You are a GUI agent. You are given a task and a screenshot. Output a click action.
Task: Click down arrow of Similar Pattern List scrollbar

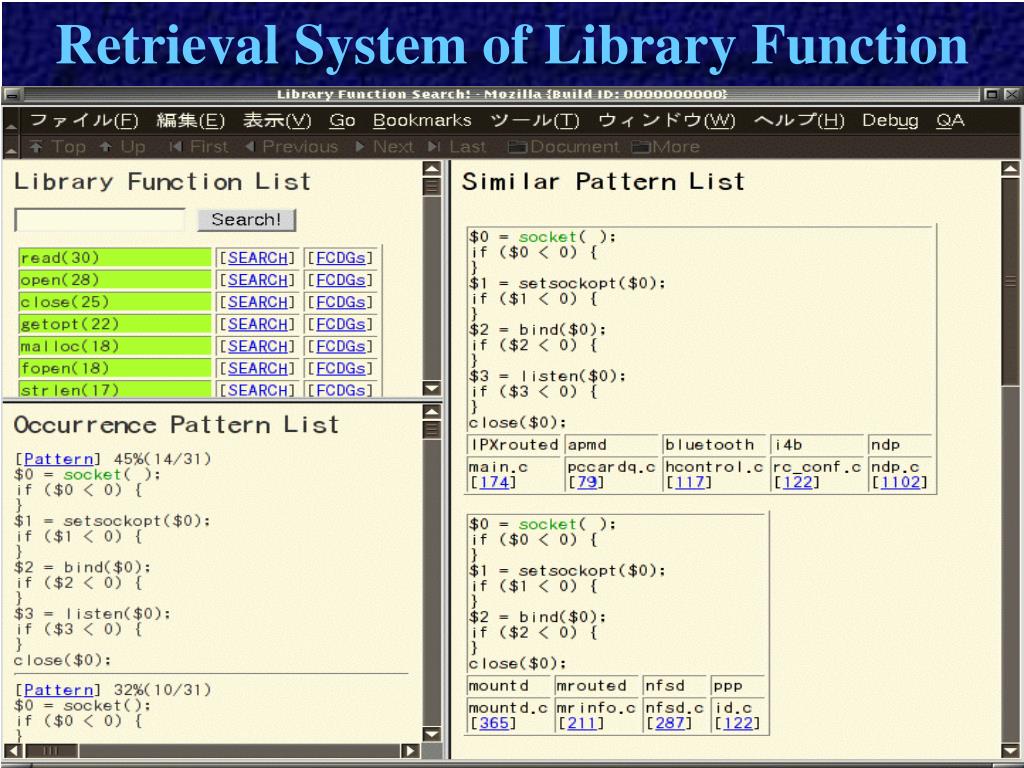1010,751
